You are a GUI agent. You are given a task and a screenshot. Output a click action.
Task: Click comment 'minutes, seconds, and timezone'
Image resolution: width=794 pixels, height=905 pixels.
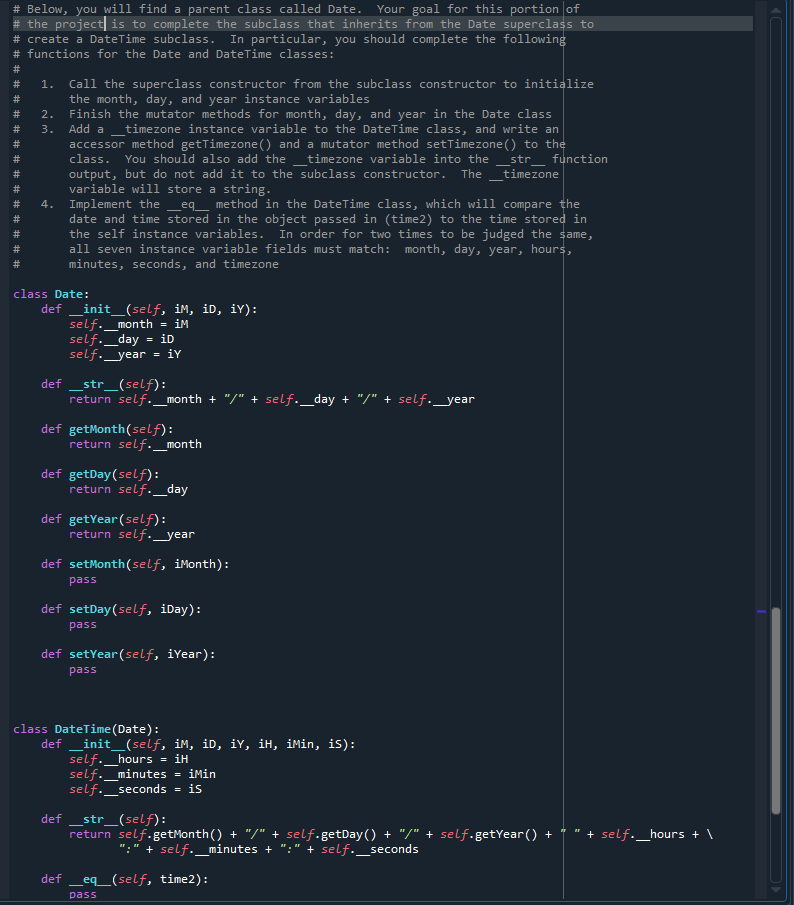point(174,264)
